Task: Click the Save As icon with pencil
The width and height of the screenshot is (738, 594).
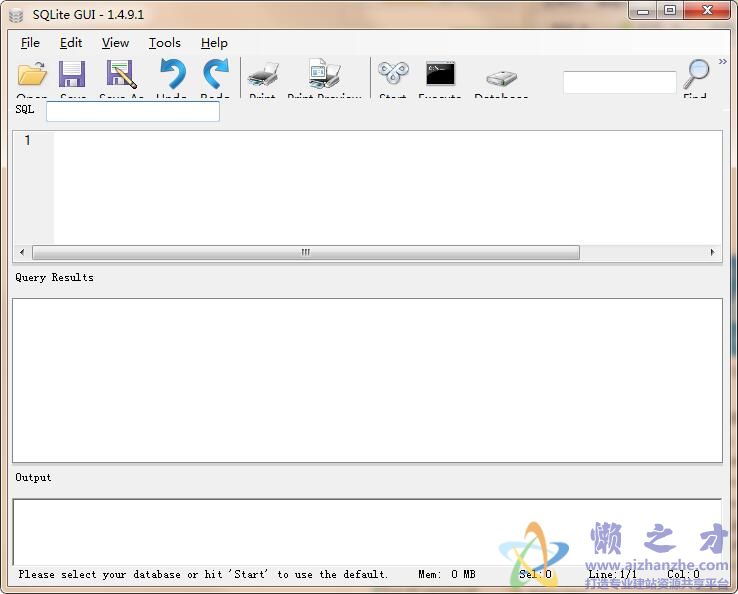Action: (121, 74)
